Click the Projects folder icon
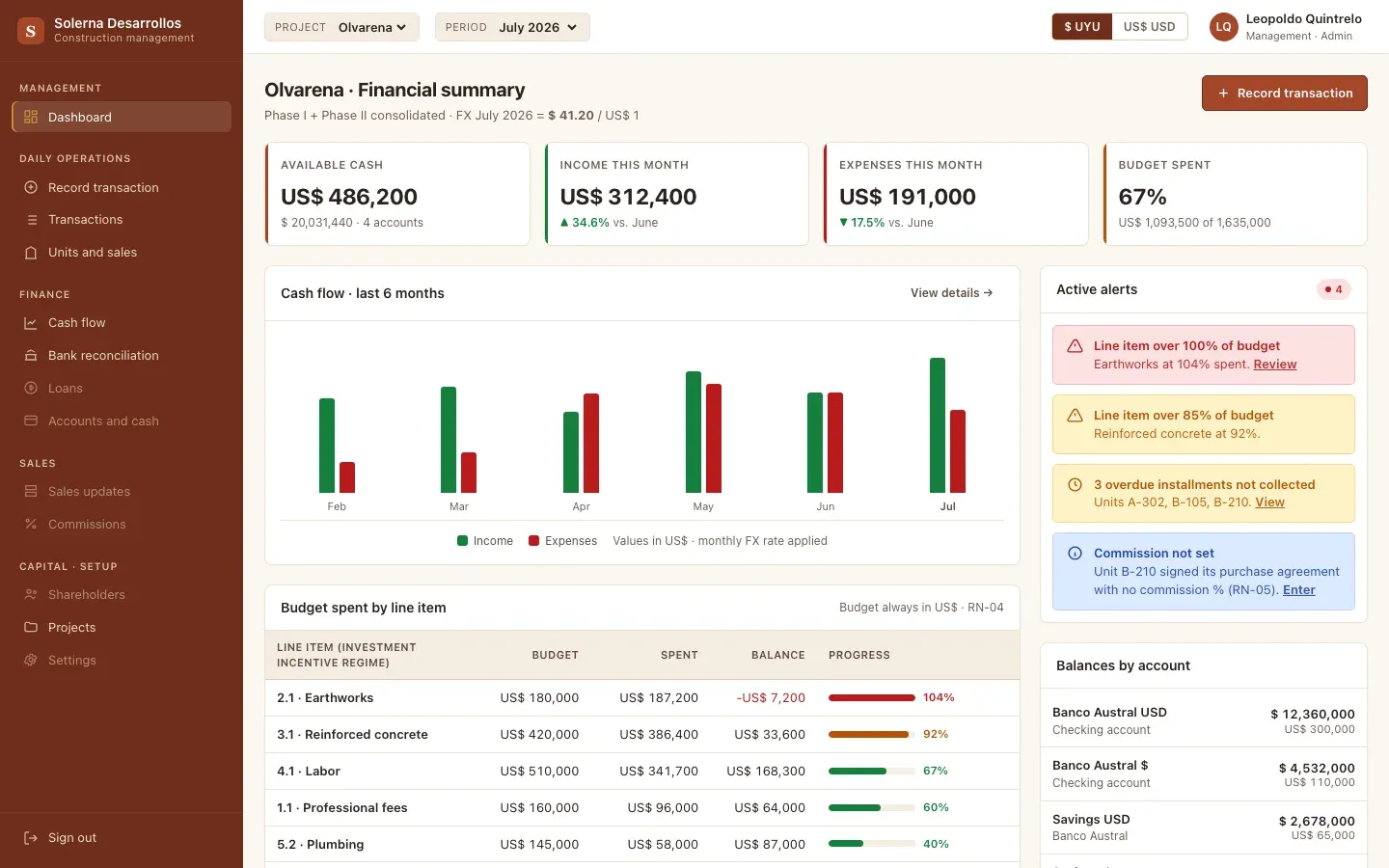 [x=31, y=628]
